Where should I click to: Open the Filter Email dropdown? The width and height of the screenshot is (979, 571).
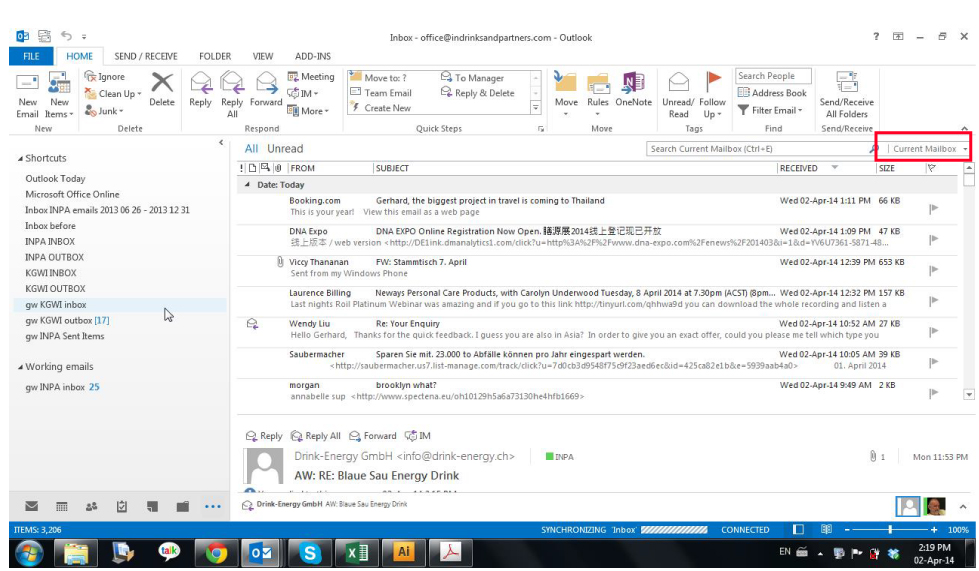coord(770,110)
